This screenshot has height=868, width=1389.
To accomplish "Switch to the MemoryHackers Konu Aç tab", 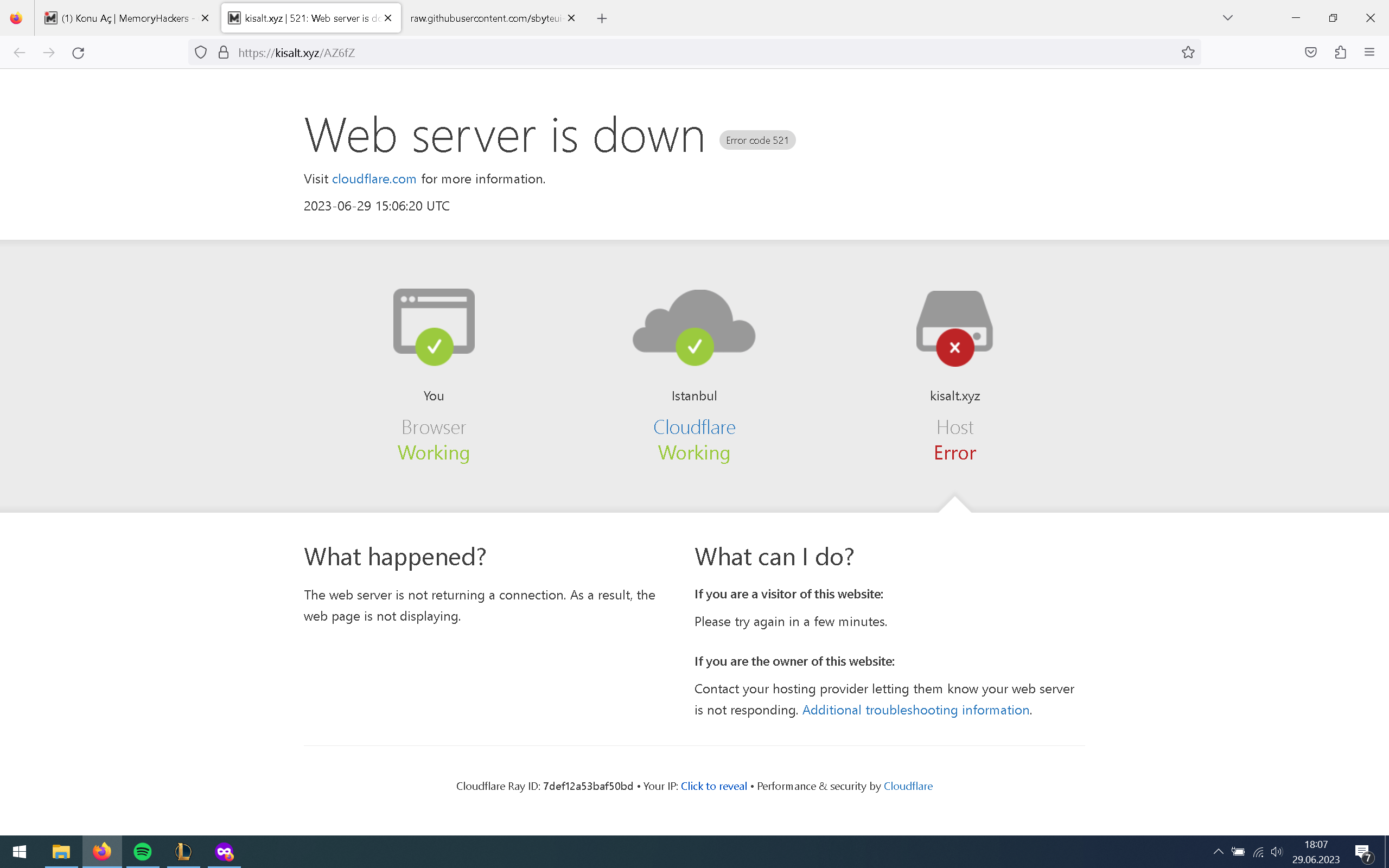I will click(128, 18).
